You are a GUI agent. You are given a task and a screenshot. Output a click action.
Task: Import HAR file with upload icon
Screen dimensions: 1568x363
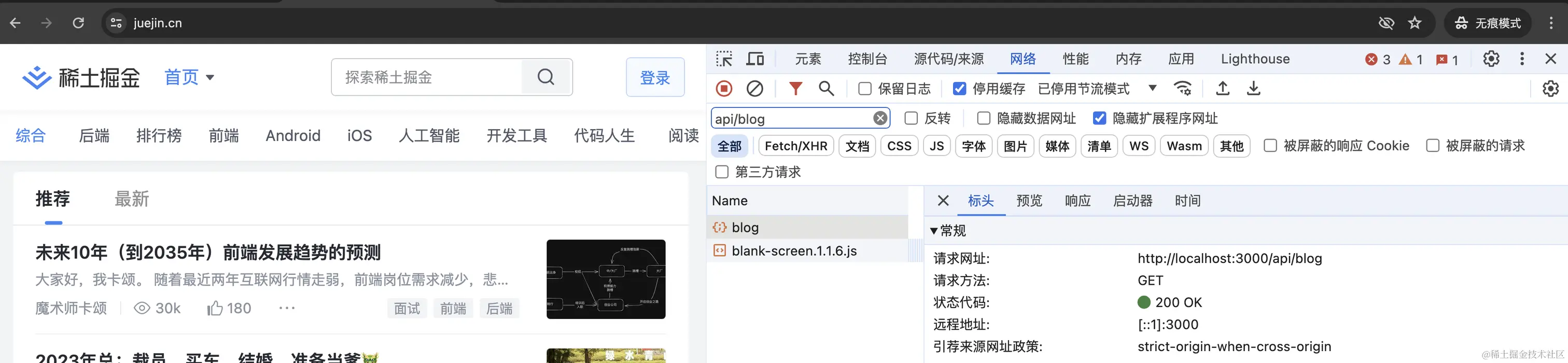coord(1223,89)
